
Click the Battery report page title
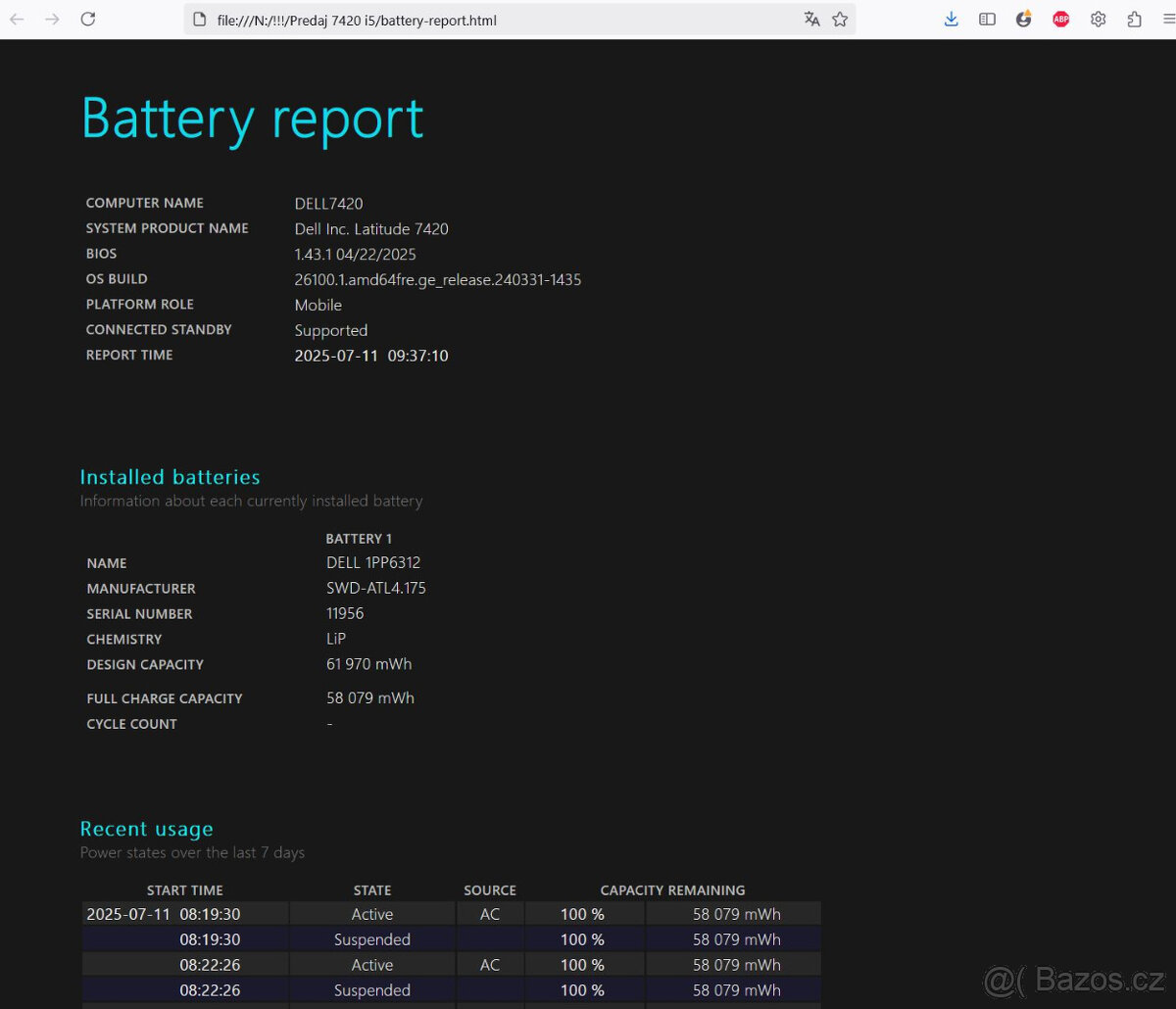(x=252, y=118)
